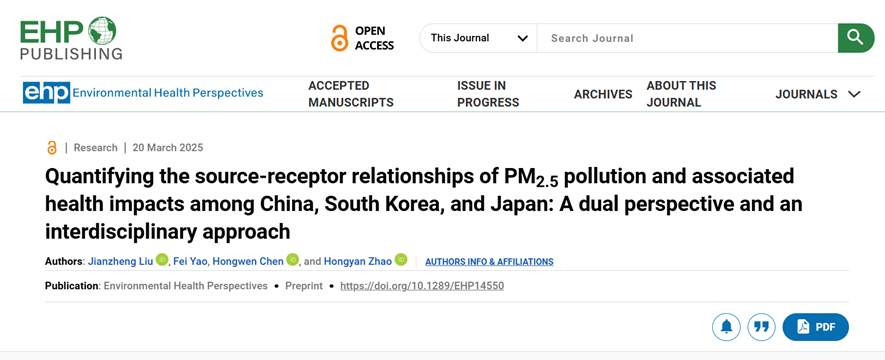Click into the Search Journal field
Image resolution: width=885 pixels, height=360 pixels.
tap(687, 38)
